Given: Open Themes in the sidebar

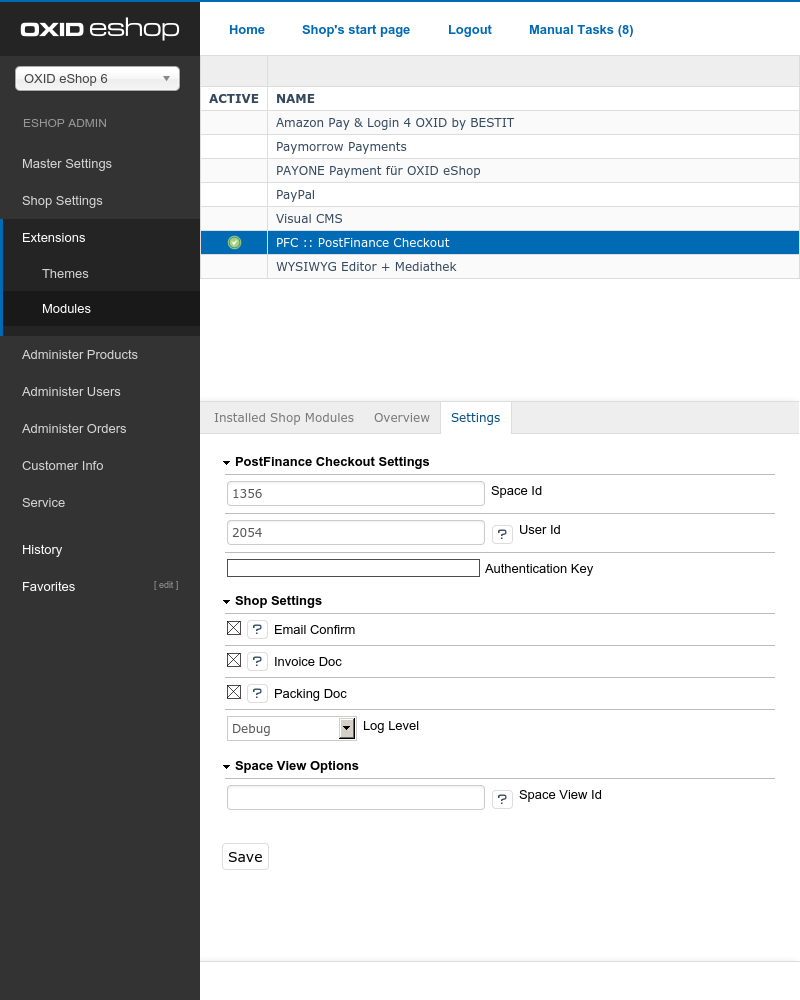Looking at the screenshot, I should [x=65, y=273].
